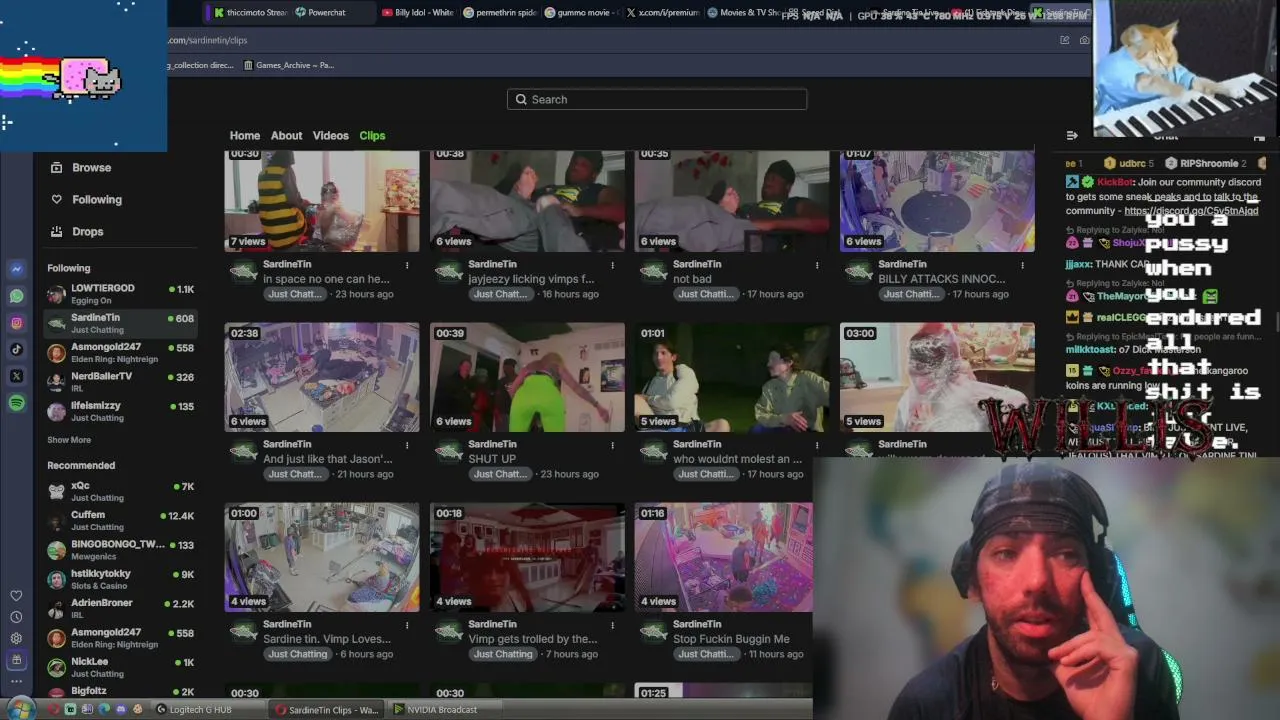Image resolution: width=1280 pixels, height=720 pixels.
Task: Play the 'Stop Fuckin Buggin Me' clip thumbnail
Action: point(724,557)
